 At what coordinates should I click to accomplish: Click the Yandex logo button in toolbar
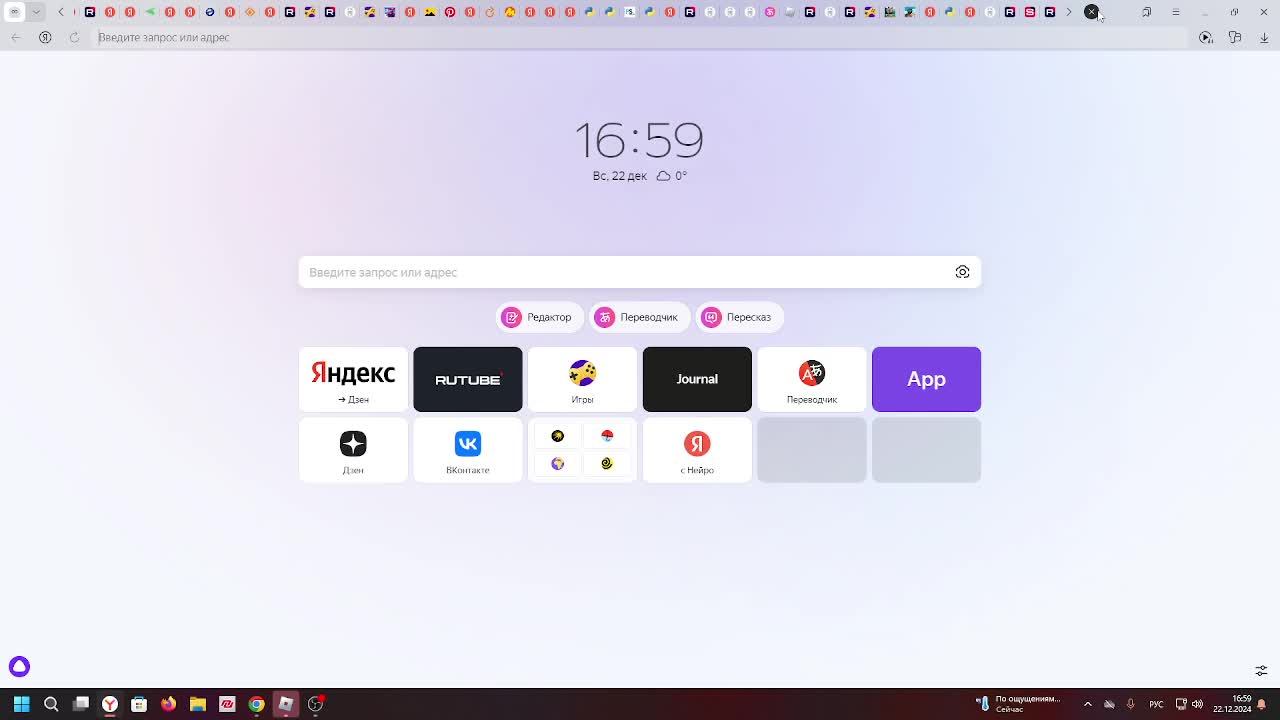click(45, 37)
